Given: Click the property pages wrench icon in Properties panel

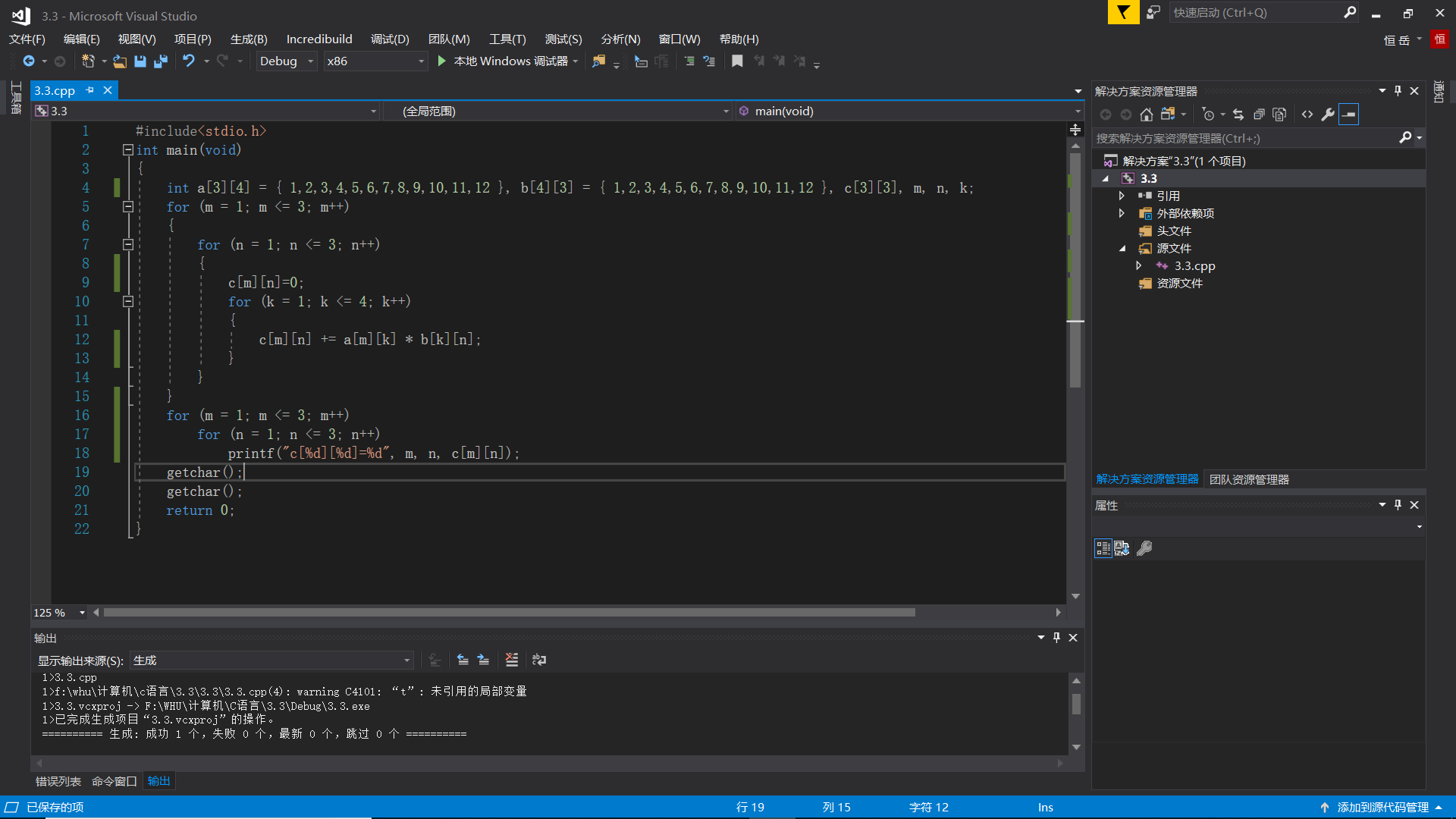Looking at the screenshot, I should pos(1144,548).
